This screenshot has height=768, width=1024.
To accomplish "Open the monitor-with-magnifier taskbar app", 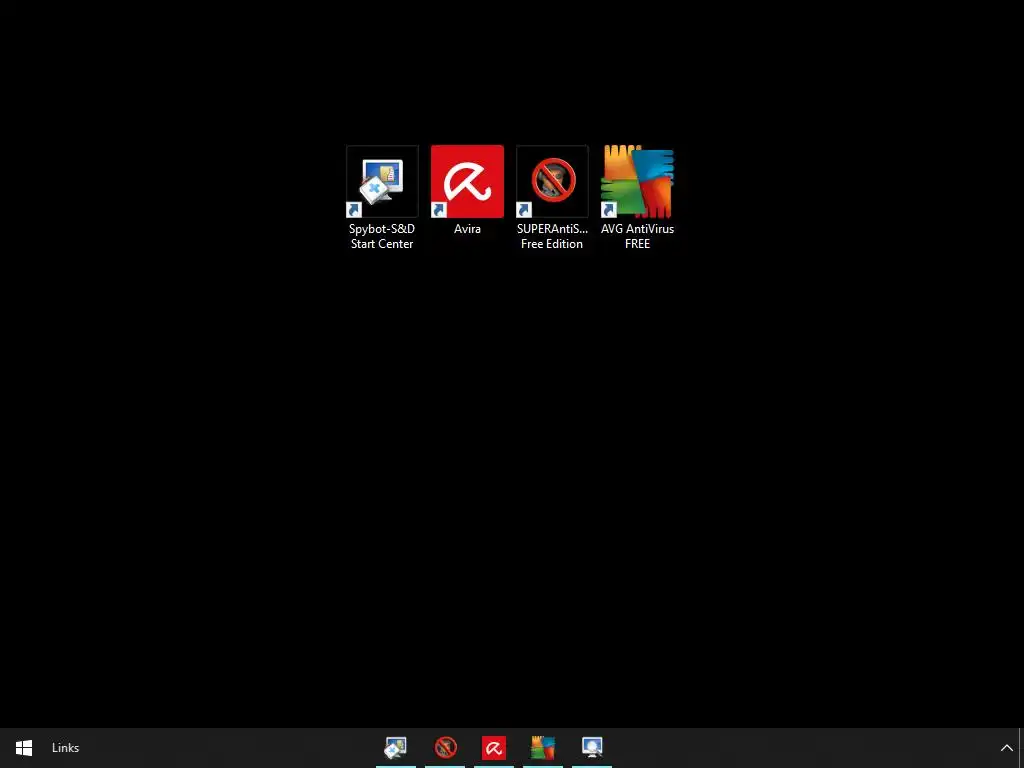I will (x=592, y=748).
